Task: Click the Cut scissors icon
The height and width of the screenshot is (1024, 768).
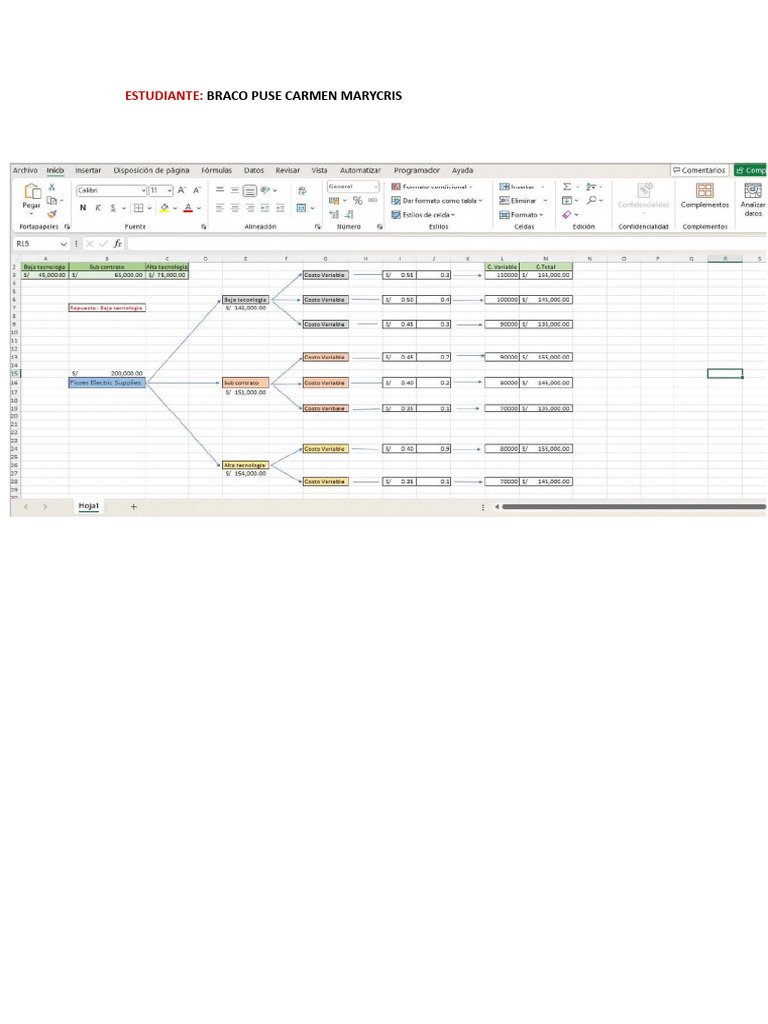Action: (52, 187)
